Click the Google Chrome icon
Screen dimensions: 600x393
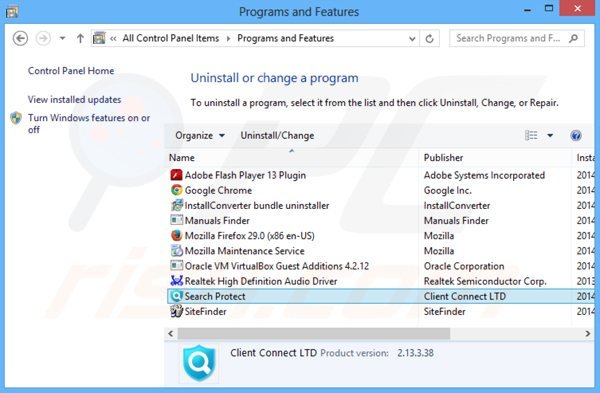tap(176, 190)
